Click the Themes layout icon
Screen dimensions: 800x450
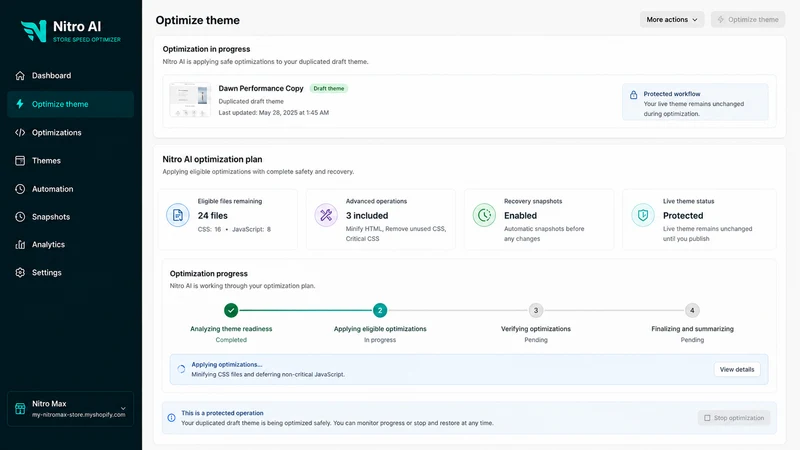(20, 161)
